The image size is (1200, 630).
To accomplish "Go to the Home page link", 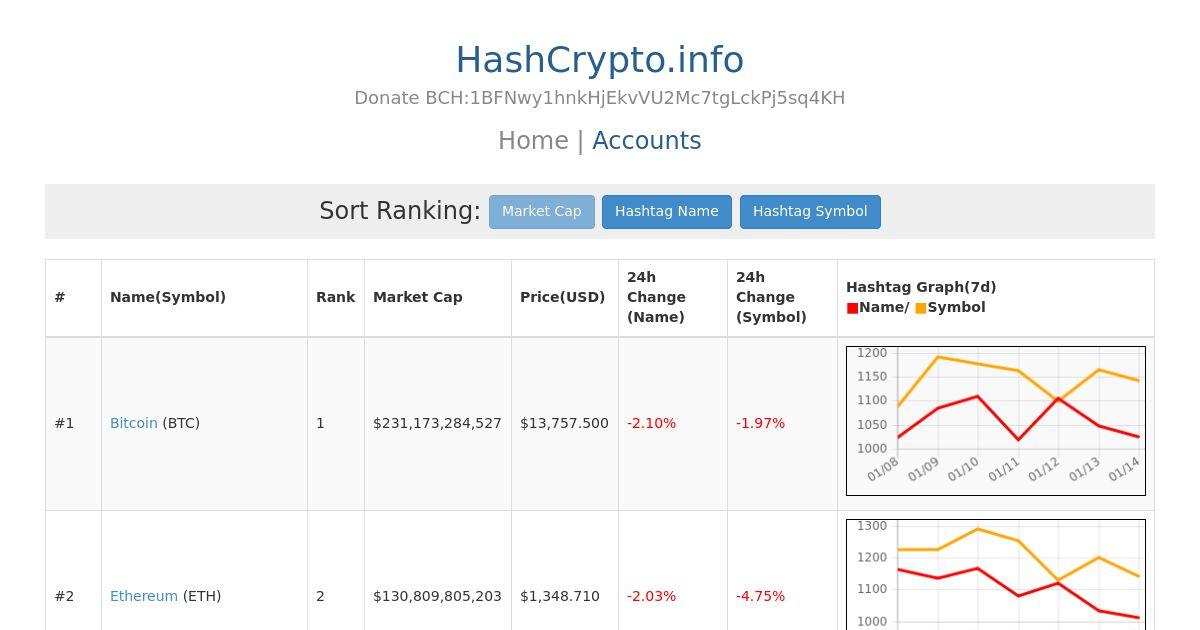I will [x=533, y=141].
